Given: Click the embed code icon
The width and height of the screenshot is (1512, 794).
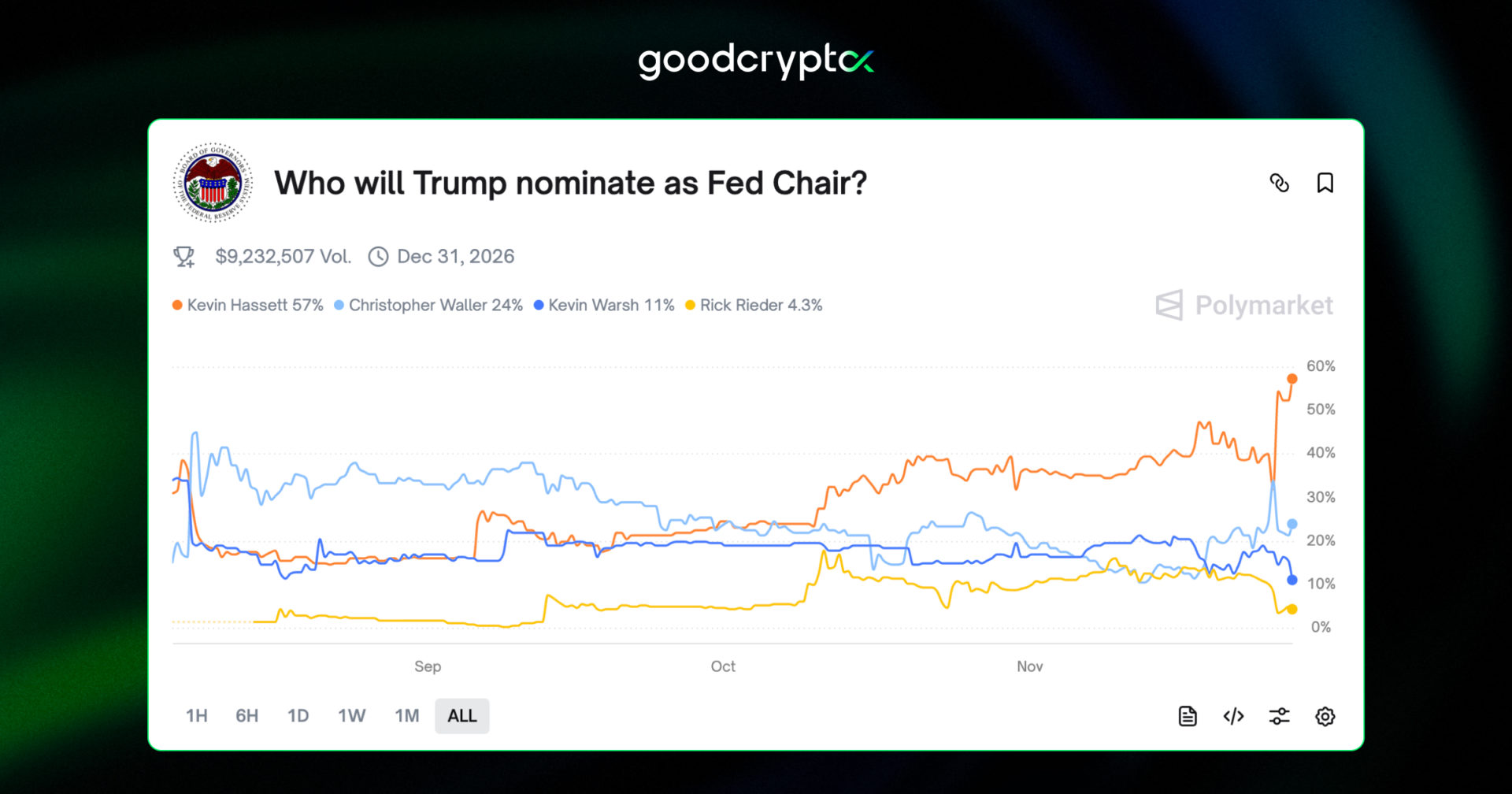Looking at the screenshot, I should point(1233,716).
